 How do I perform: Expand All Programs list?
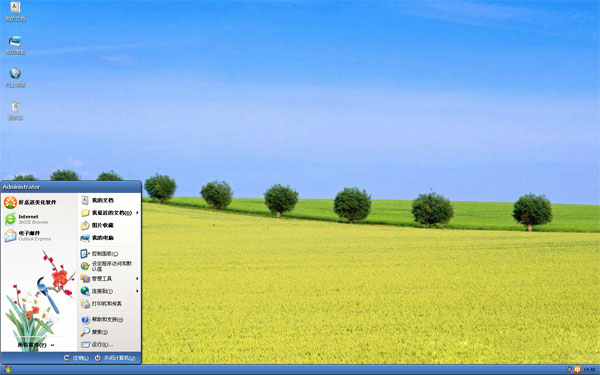(x=36, y=345)
